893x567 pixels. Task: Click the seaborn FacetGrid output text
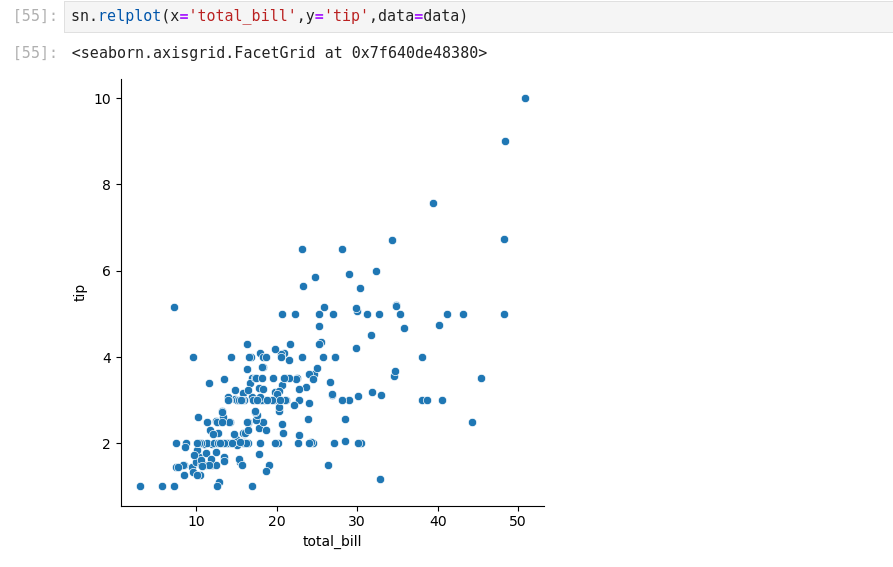(279, 53)
